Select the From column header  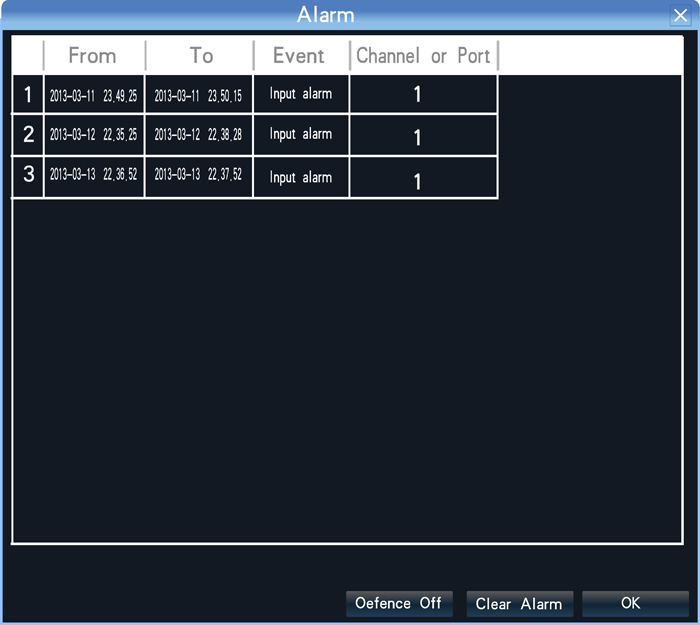click(x=94, y=56)
